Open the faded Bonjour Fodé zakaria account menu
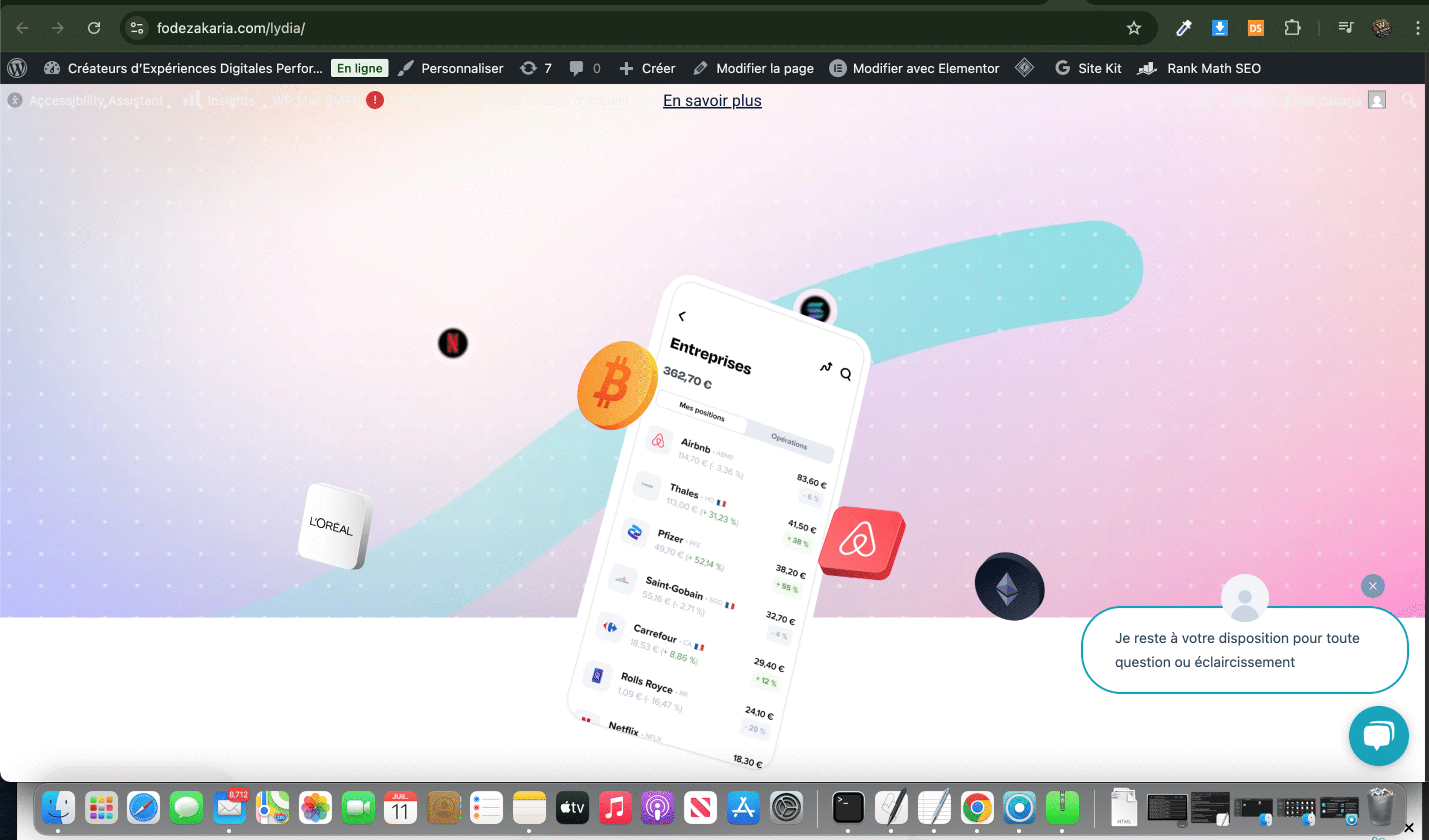This screenshot has height=840, width=1429. coord(1308,100)
